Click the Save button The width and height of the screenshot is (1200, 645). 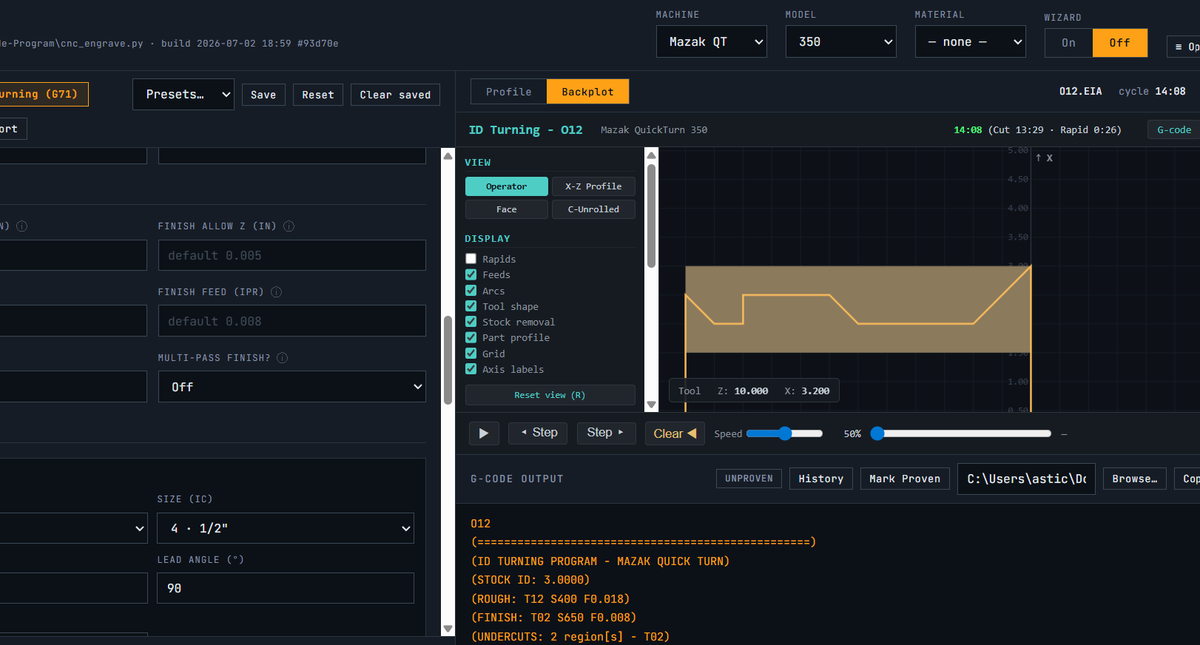[264, 94]
